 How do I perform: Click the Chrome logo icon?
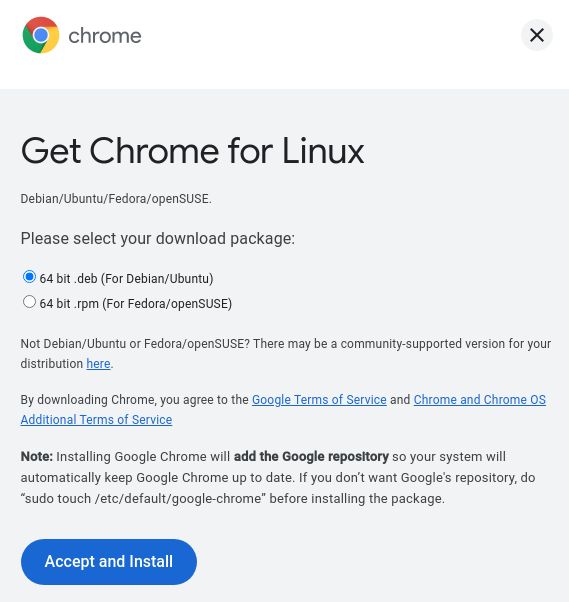(41, 35)
